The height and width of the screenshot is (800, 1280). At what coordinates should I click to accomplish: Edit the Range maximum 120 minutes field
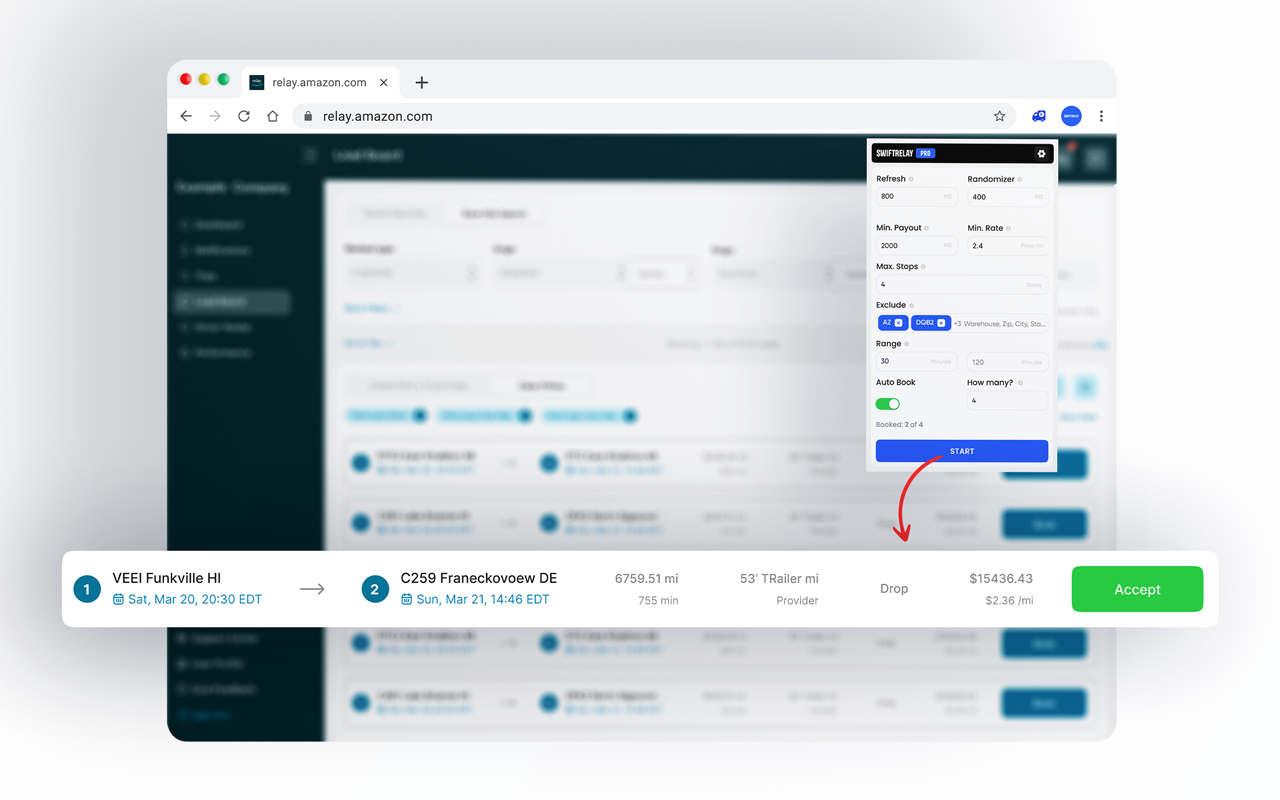[1007, 362]
